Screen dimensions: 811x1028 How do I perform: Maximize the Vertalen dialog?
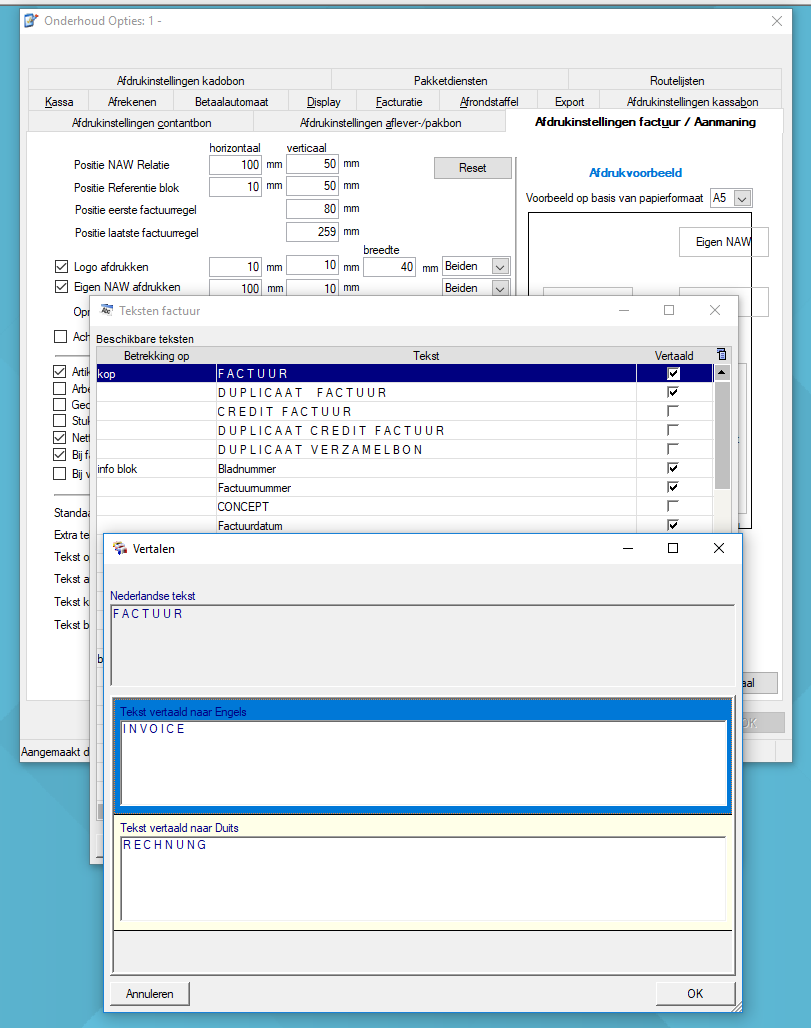pyautogui.click(x=673, y=548)
